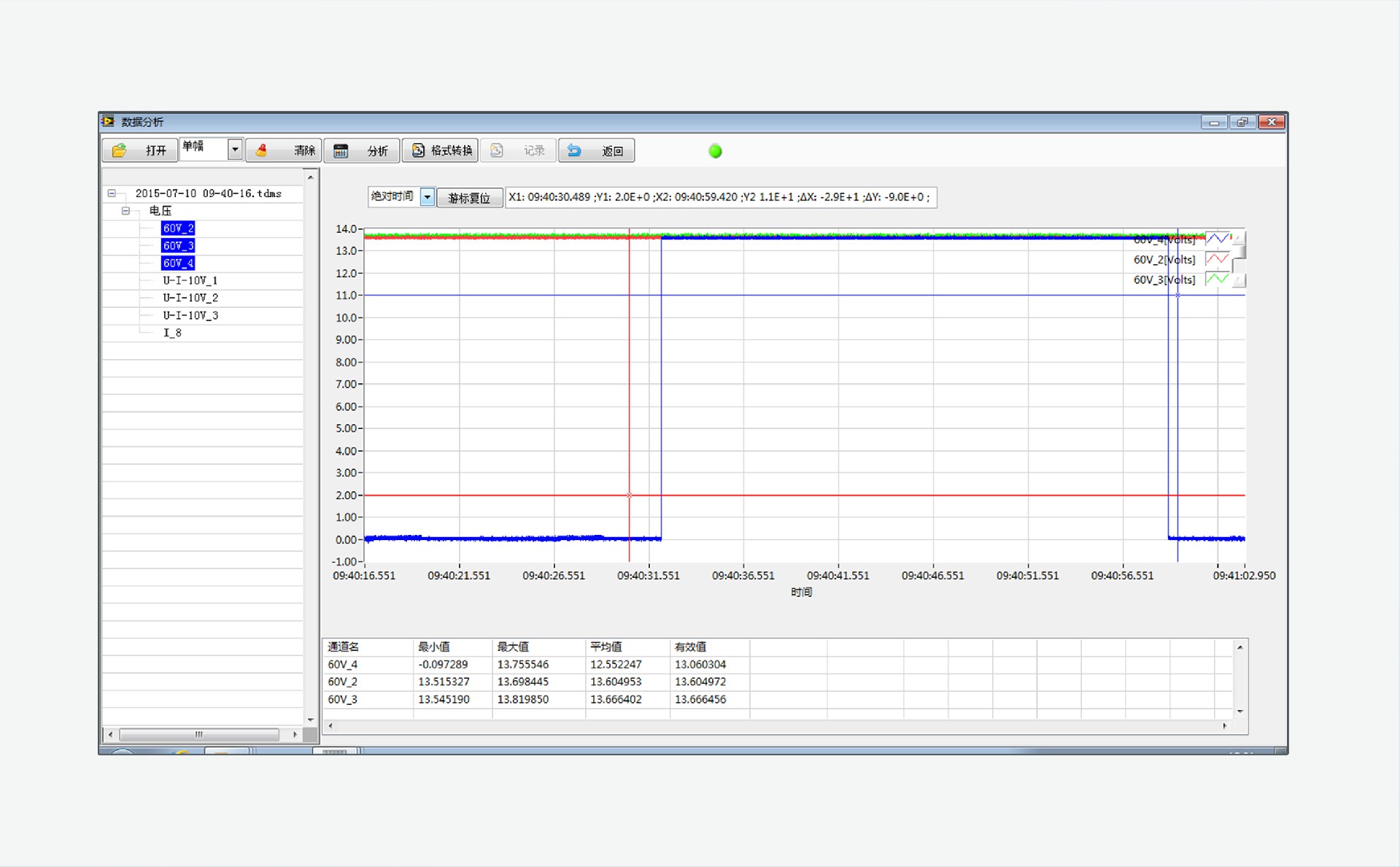Select the U-I-10V_1 channel in the tree
The width and height of the screenshot is (1400, 867).
(190, 280)
